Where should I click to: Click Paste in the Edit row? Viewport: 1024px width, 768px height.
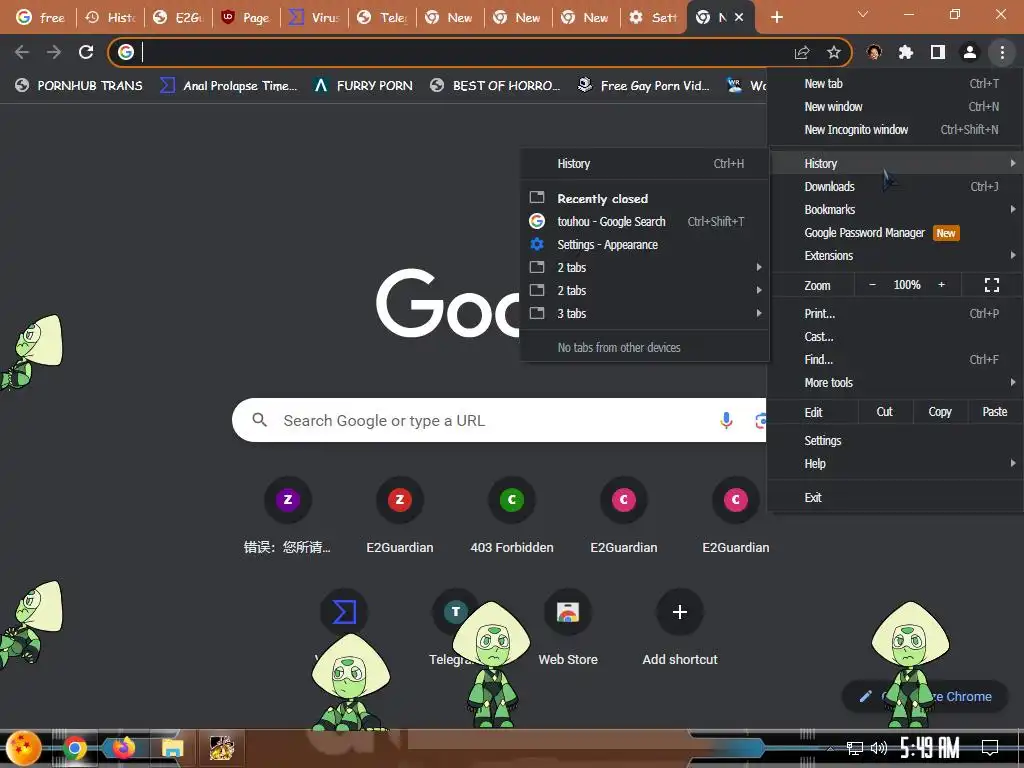click(x=995, y=412)
